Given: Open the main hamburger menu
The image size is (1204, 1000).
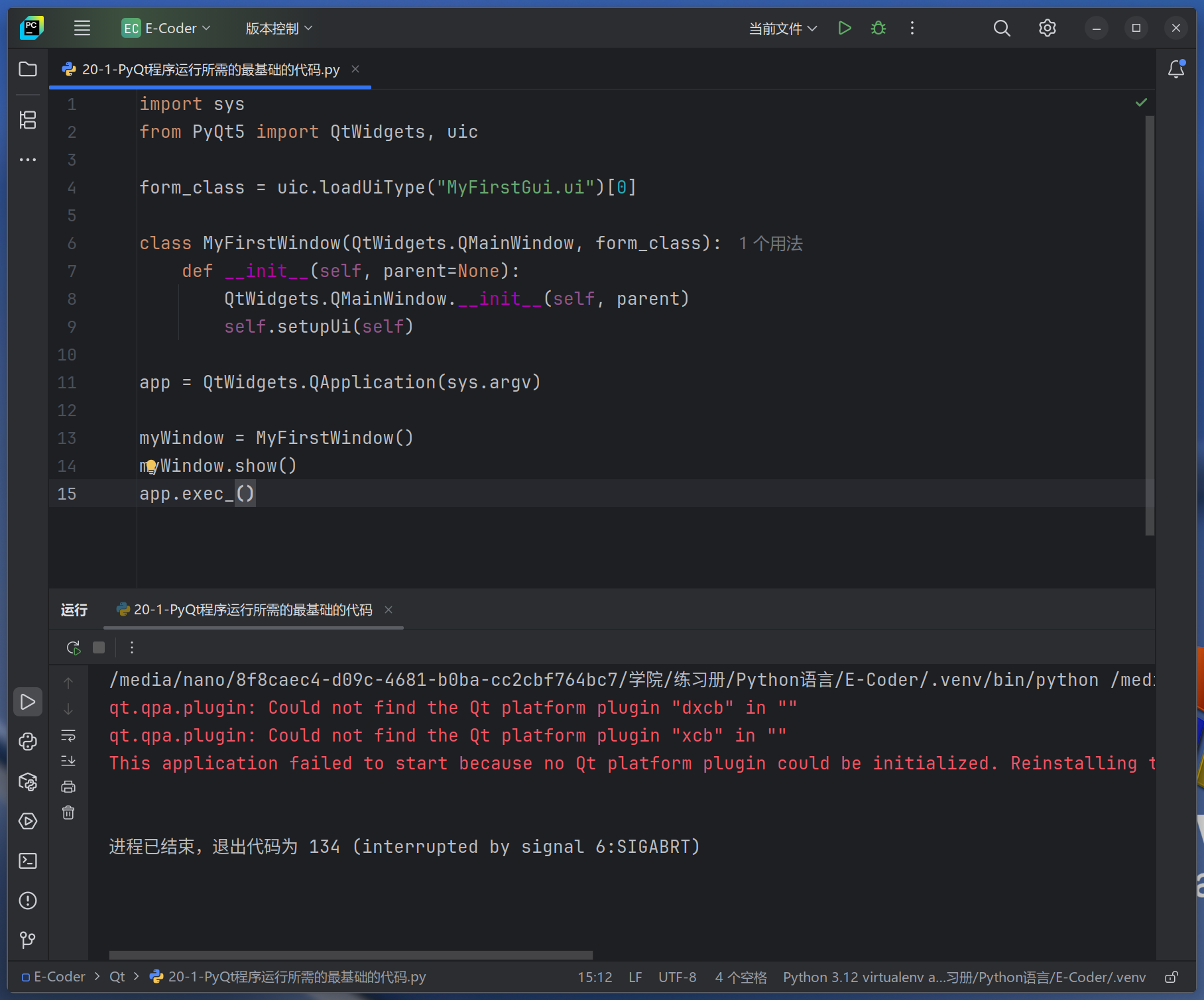Looking at the screenshot, I should (82, 28).
